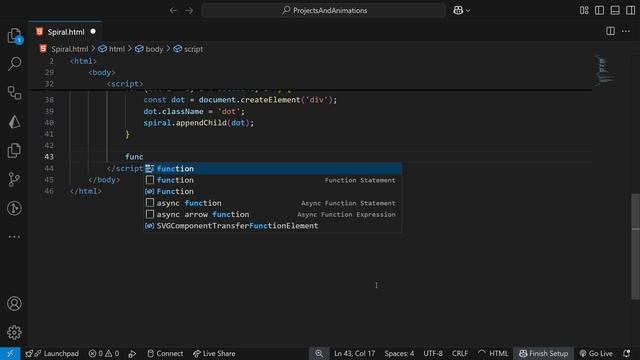Click Connect in the status bar
Screen dimensions: 640x360
(x=165, y=353)
